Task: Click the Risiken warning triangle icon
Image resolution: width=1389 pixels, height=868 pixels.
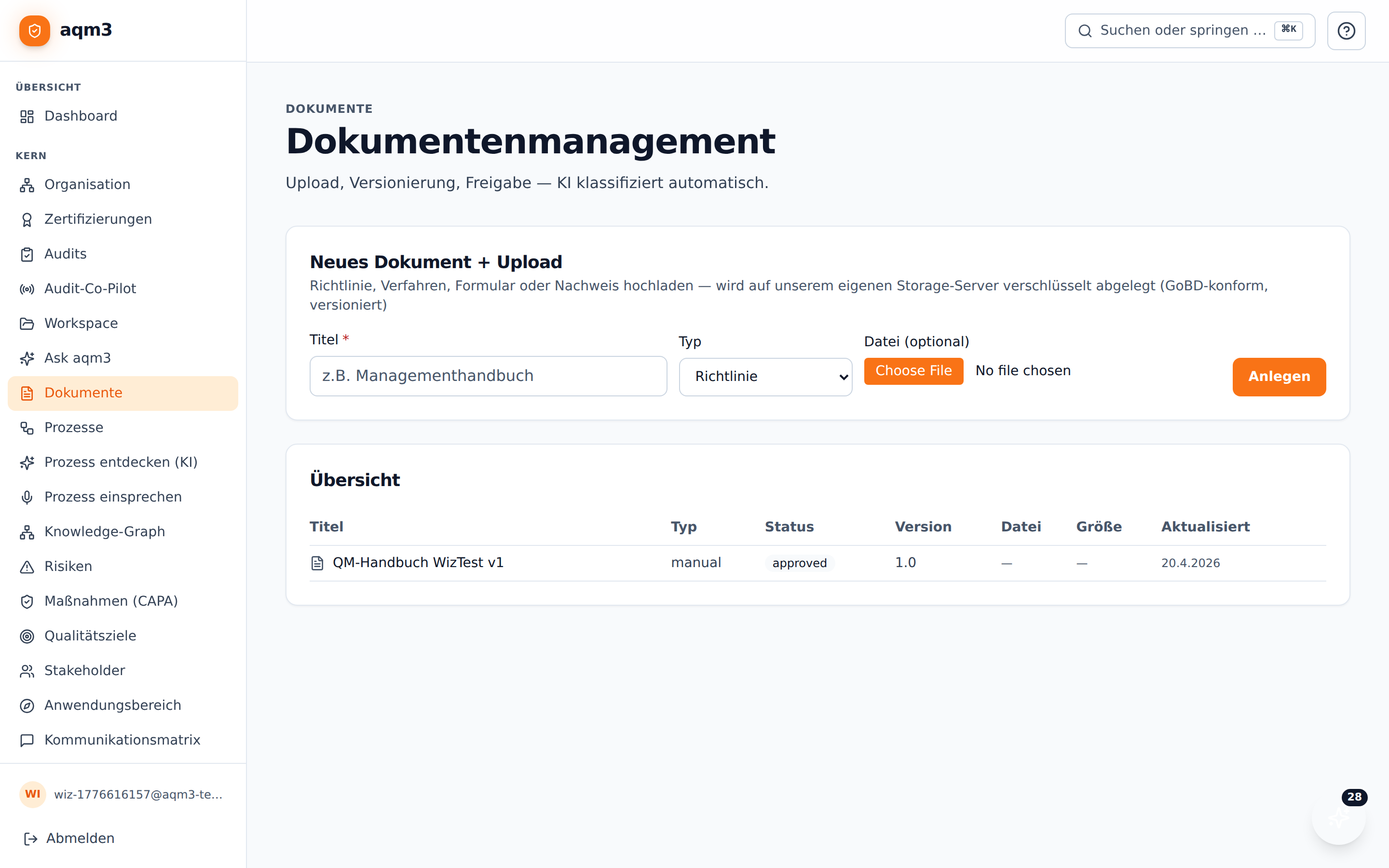Action: tap(27, 567)
